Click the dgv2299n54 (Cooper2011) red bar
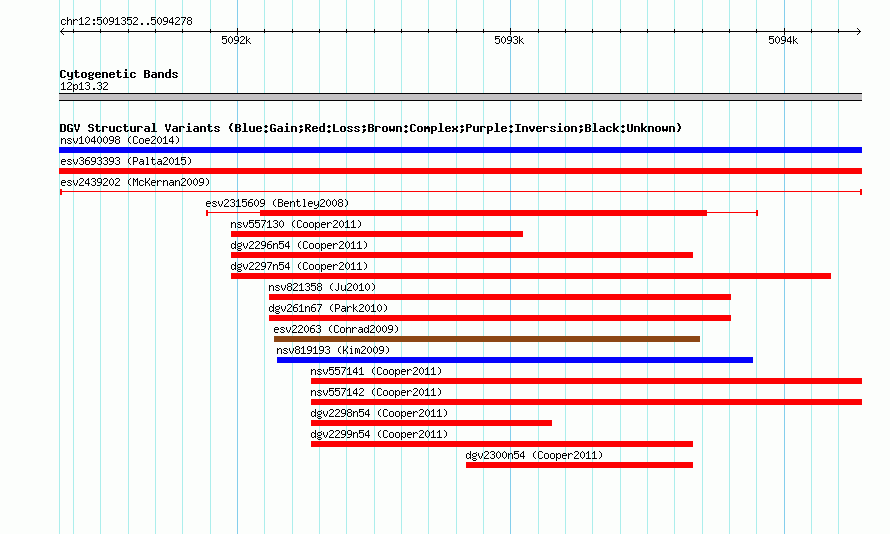The image size is (890, 534). pyautogui.click(x=502, y=444)
